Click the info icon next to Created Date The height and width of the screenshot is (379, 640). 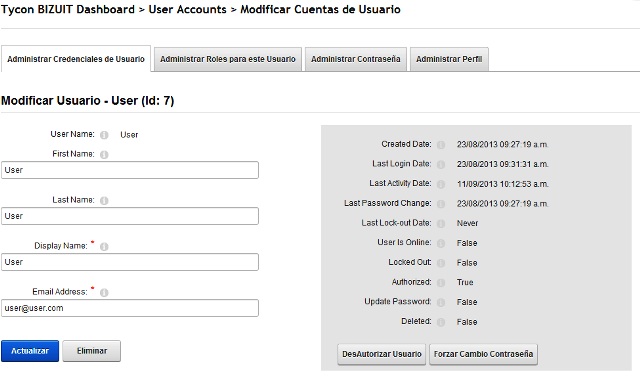pos(441,145)
